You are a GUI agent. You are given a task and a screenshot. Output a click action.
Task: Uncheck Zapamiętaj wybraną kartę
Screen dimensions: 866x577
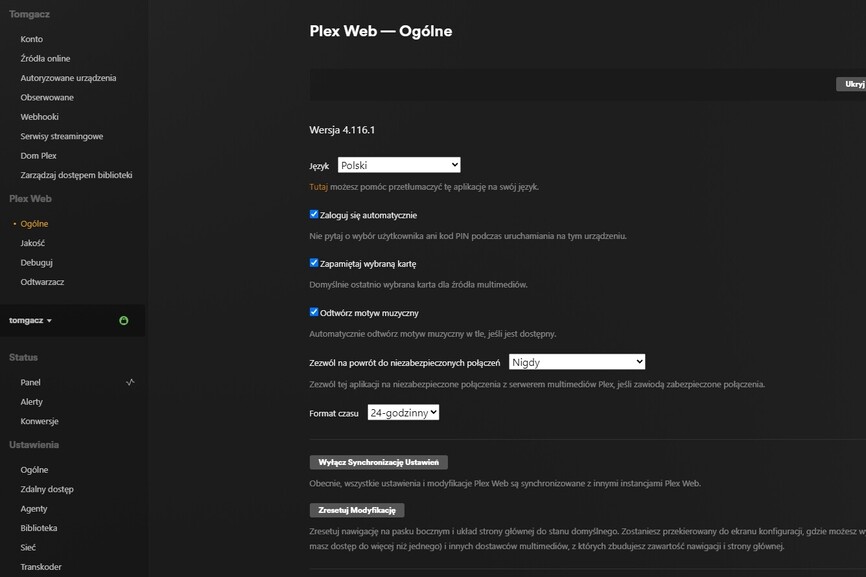point(314,263)
